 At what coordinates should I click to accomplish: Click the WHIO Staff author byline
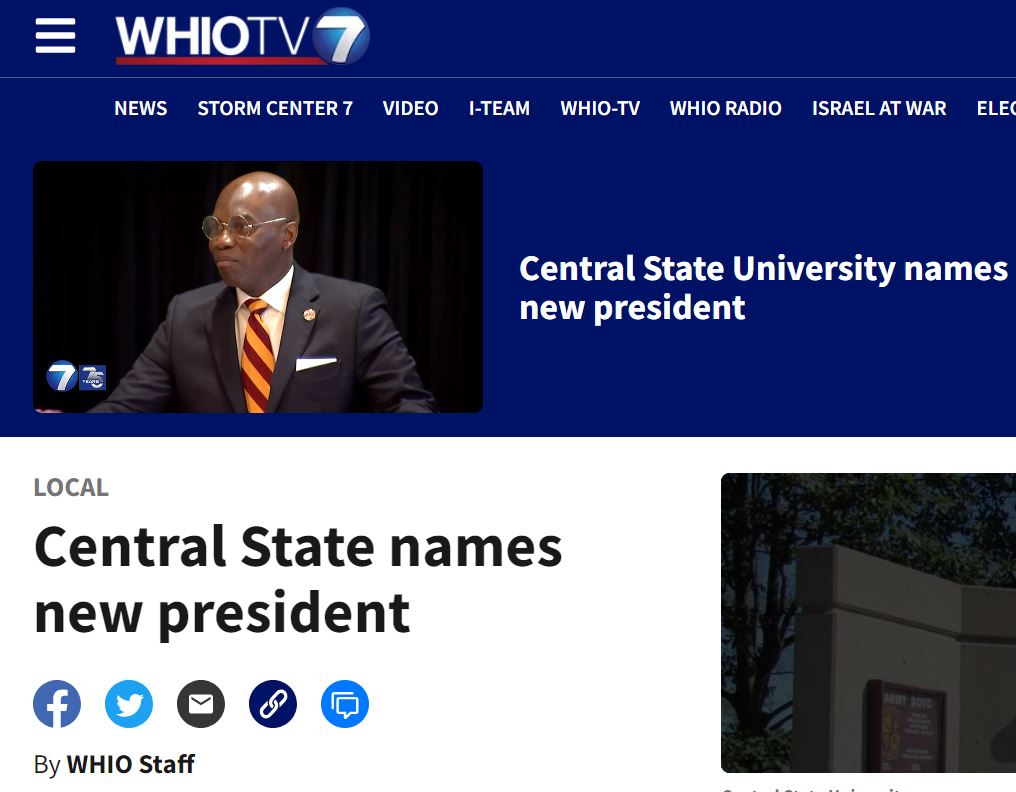click(x=130, y=764)
